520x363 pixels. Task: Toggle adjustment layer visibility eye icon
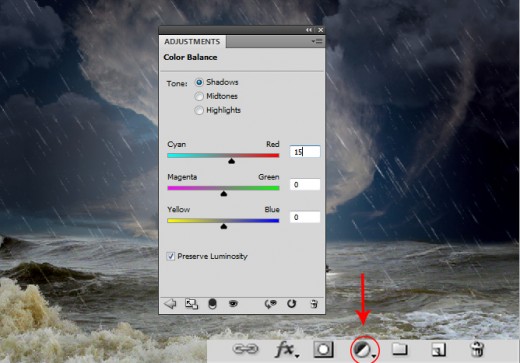233,303
